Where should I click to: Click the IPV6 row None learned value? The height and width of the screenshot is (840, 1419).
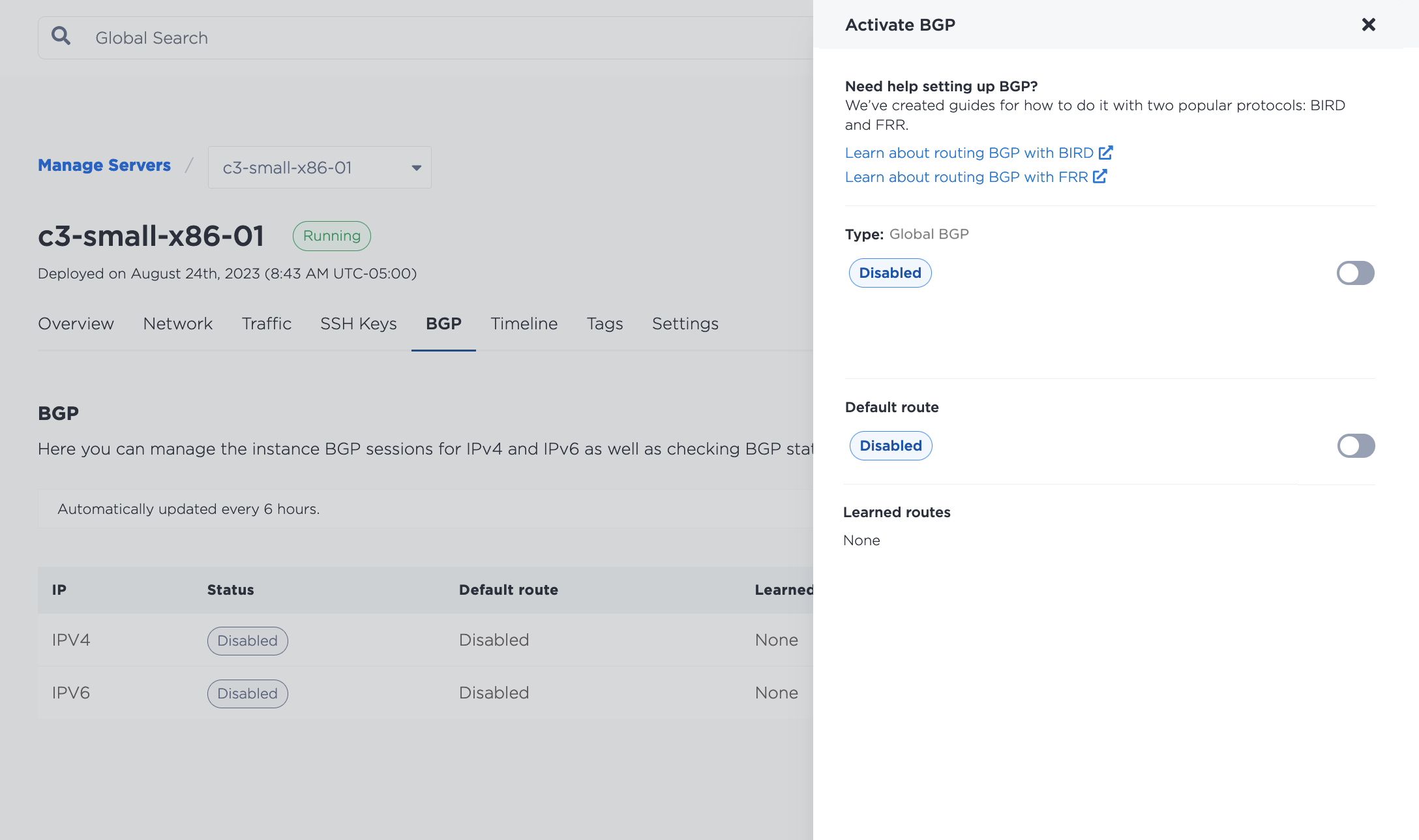(777, 693)
